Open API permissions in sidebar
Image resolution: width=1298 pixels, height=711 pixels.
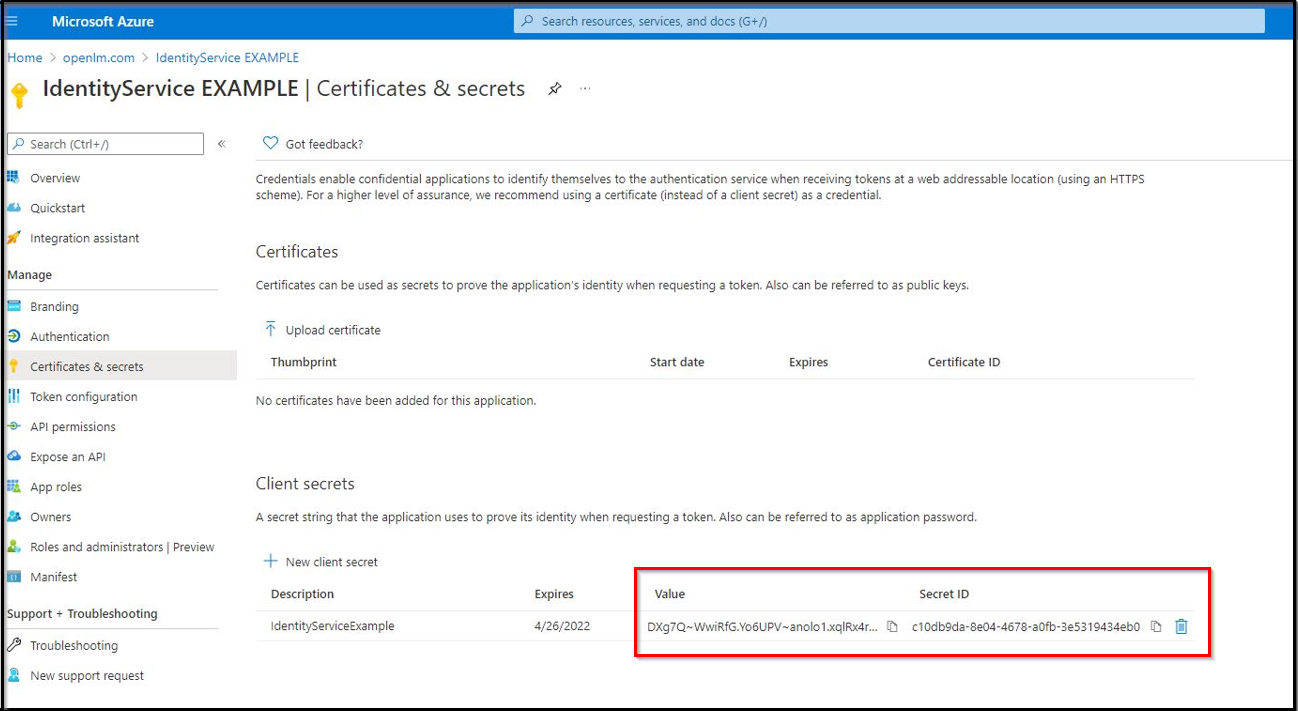click(72, 427)
